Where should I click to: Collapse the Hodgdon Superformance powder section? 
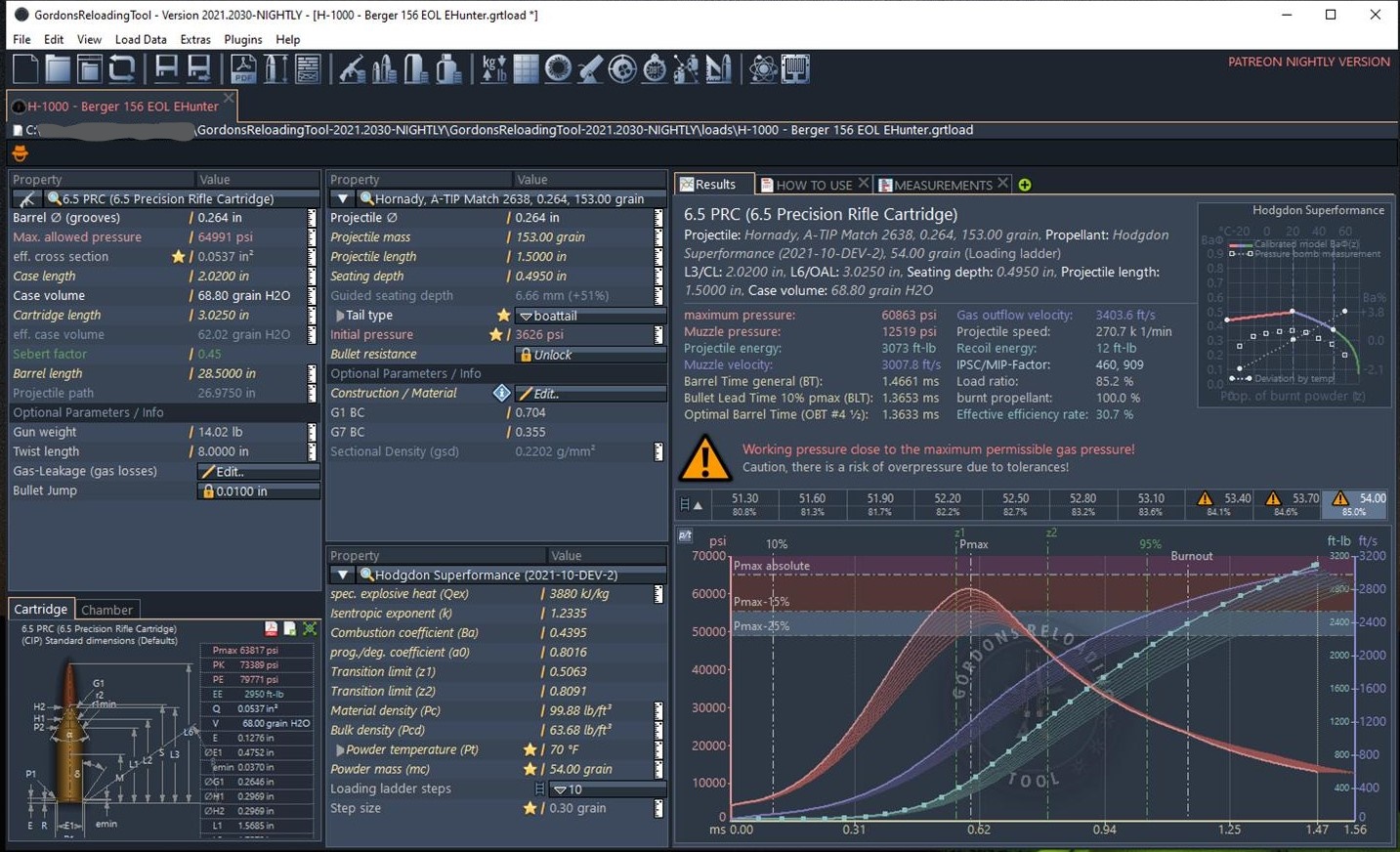coord(342,575)
